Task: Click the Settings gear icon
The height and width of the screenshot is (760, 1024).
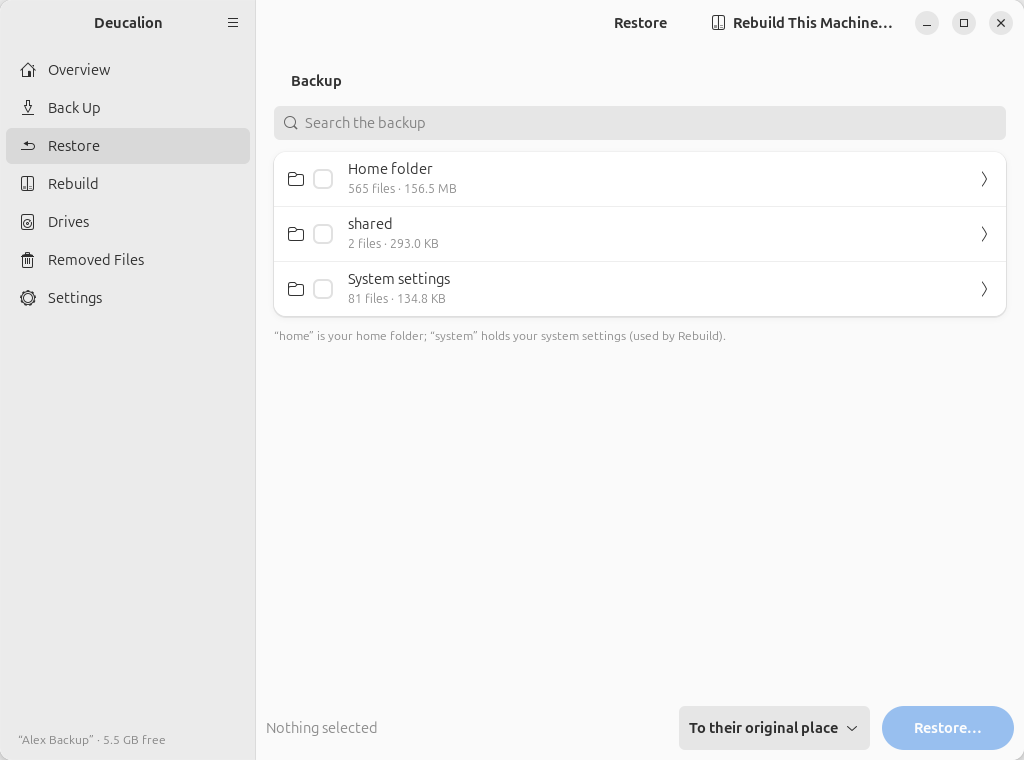Action: point(27,298)
